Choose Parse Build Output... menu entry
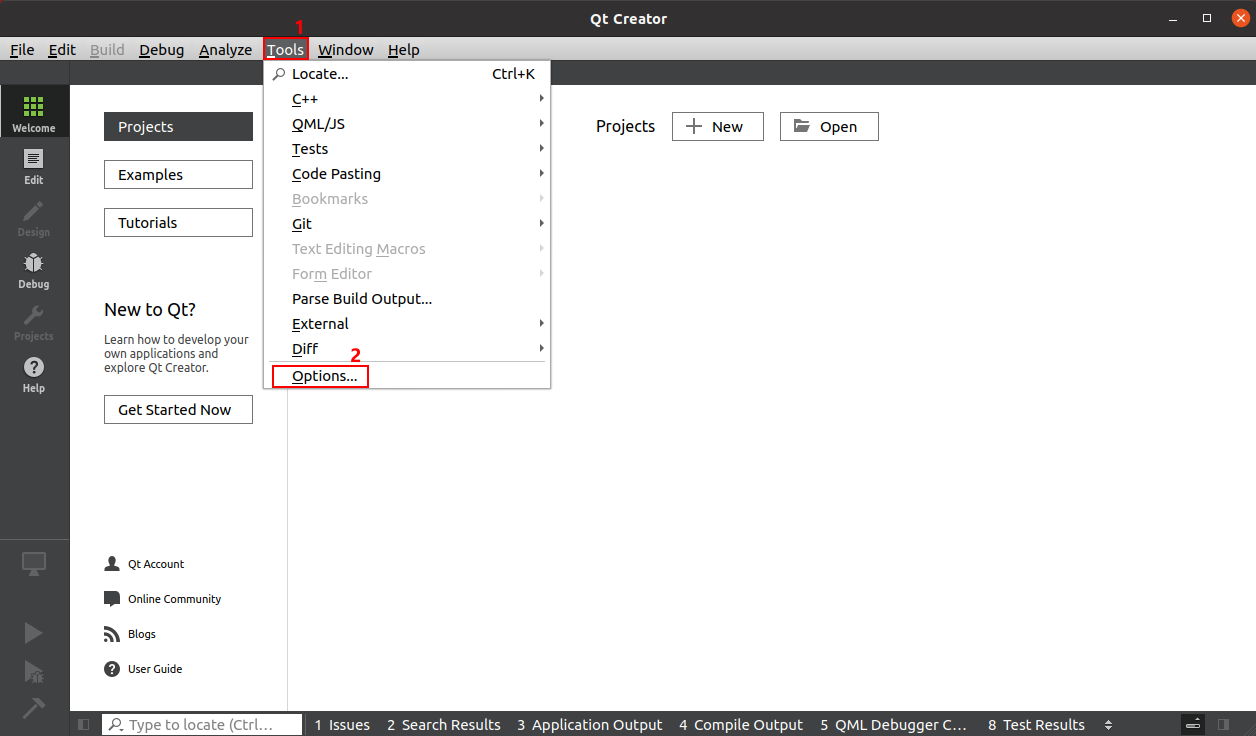This screenshot has width=1256, height=736. [407, 299]
